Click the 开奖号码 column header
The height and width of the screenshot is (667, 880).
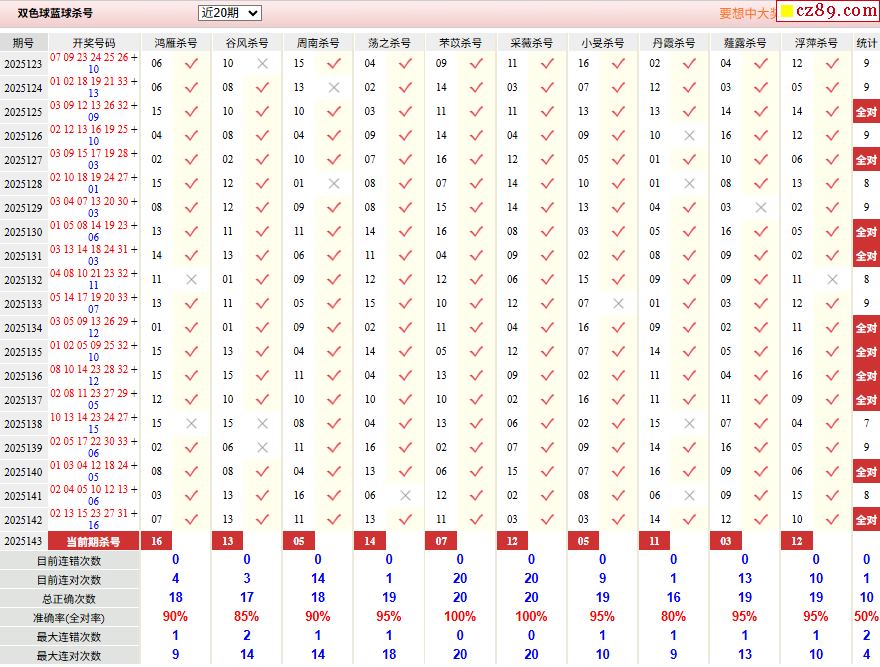click(x=94, y=43)
